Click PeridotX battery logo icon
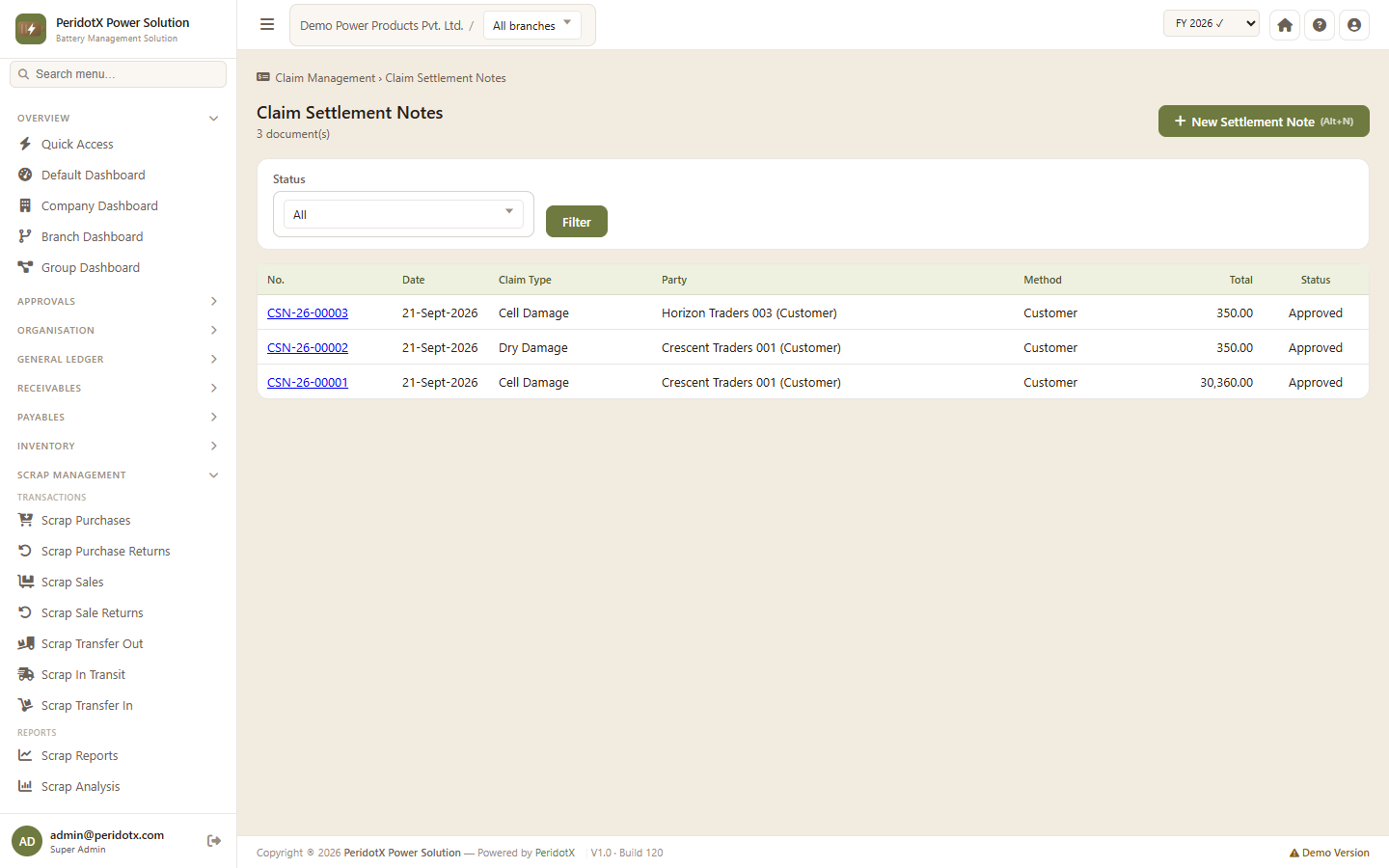This screenshot has width=1389, height=868. (31, 29)
